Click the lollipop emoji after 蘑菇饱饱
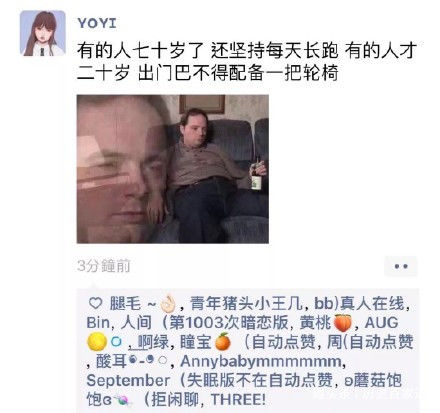This screenshot has width=440, height=413. click(x=122, y=400)
